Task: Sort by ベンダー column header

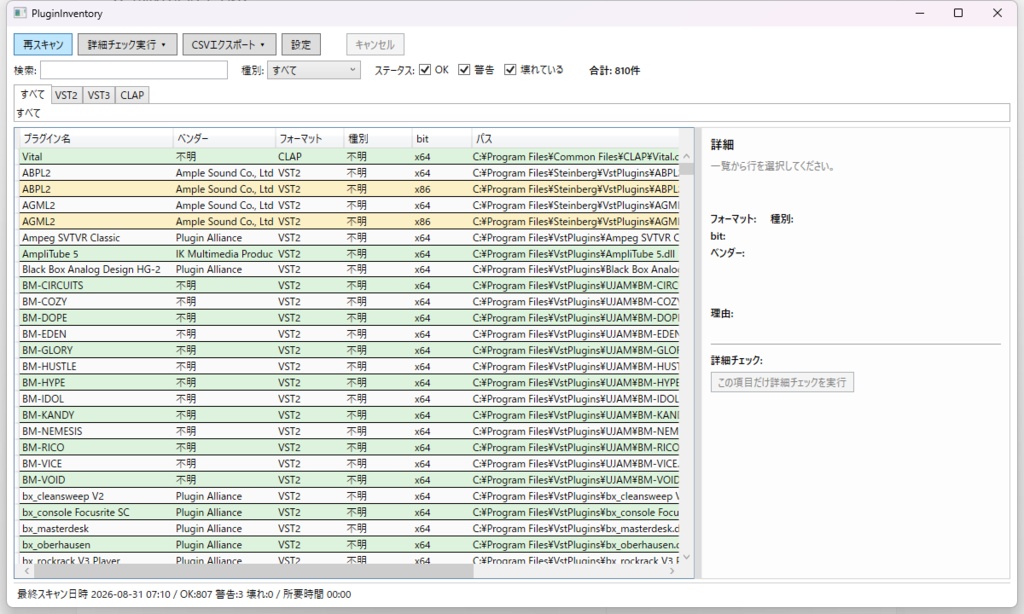Action: [224, 138]
